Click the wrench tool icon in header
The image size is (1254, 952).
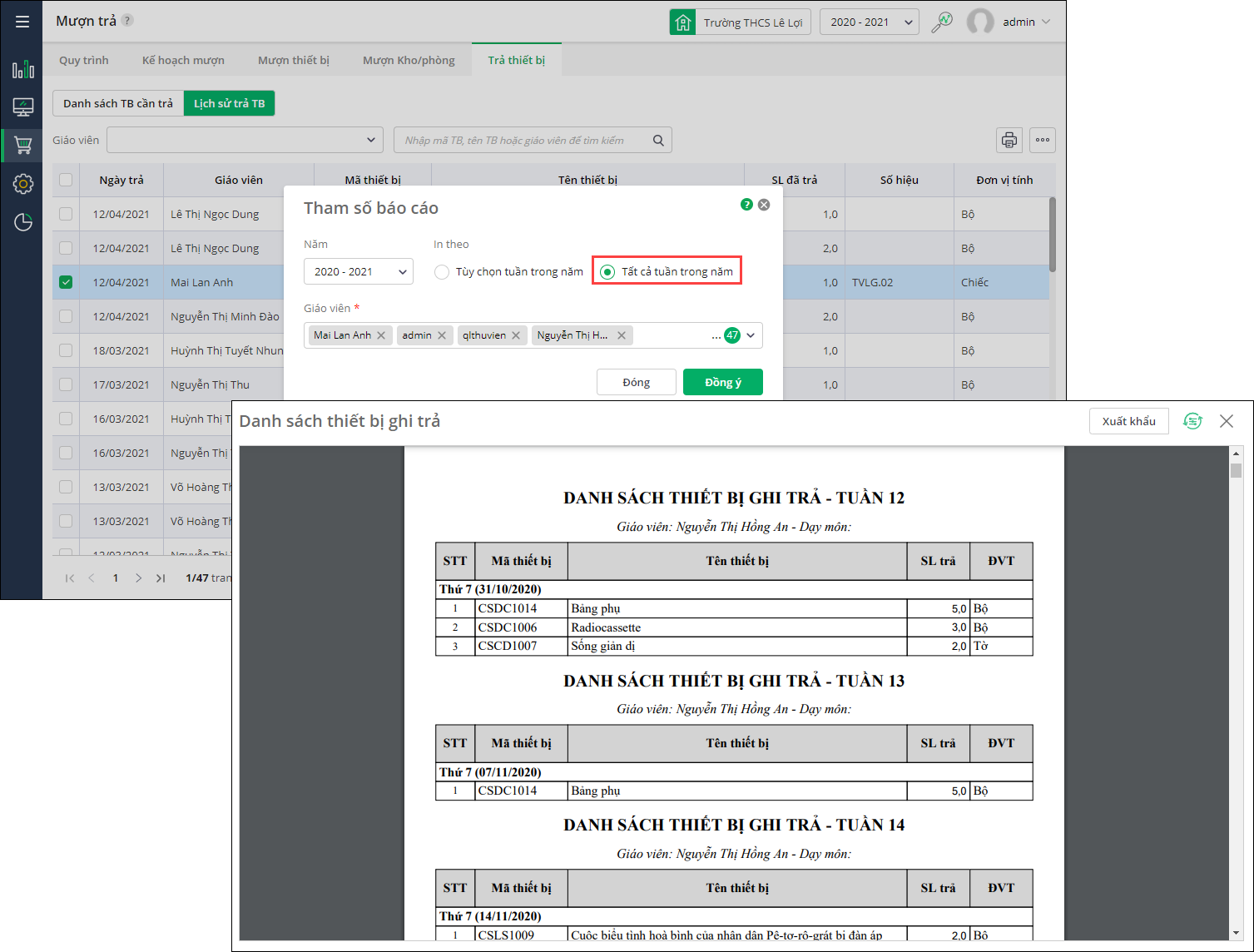[x=942, y=22]
